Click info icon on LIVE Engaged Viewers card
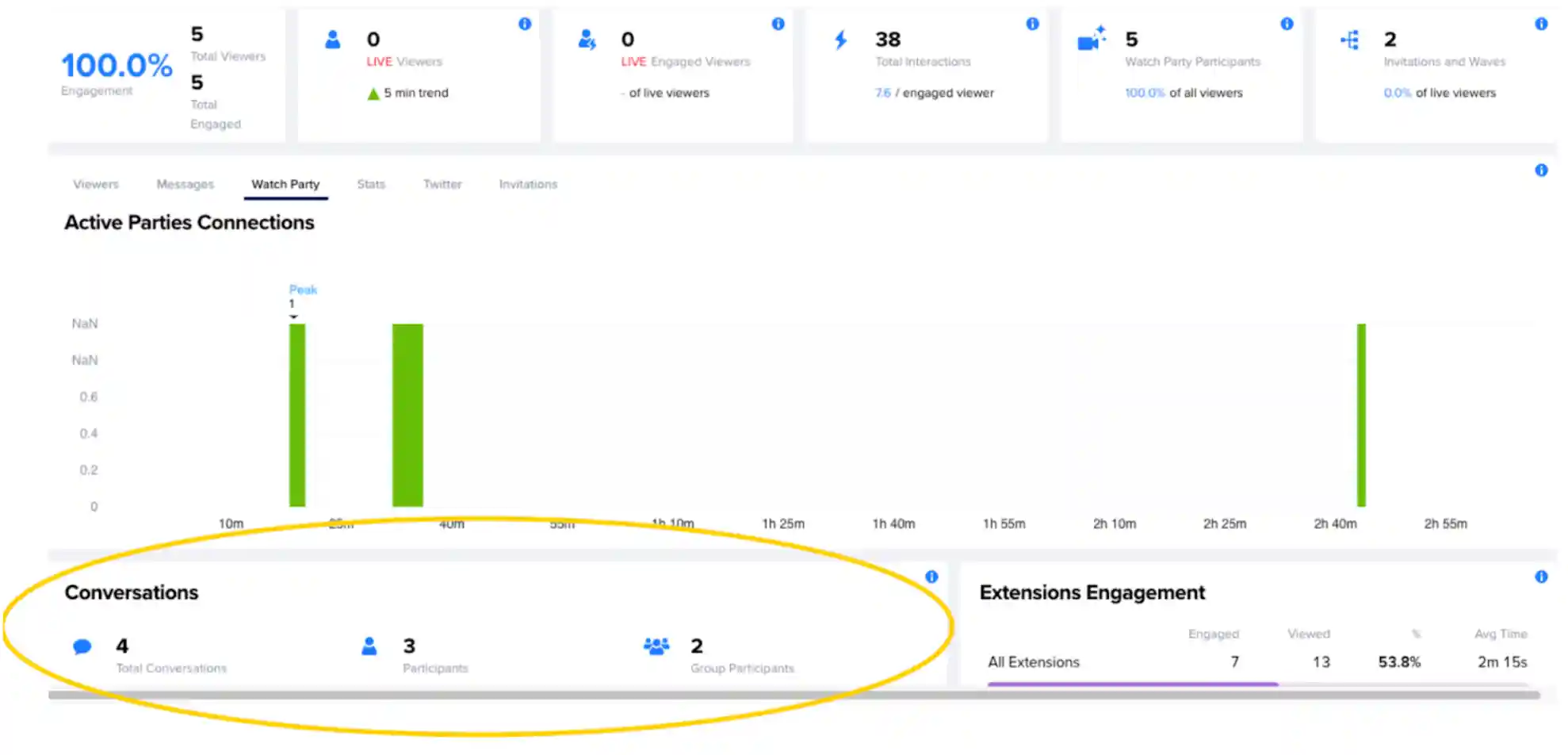Viewport: 1568px width, 755px height. click(x=778, y=24)
